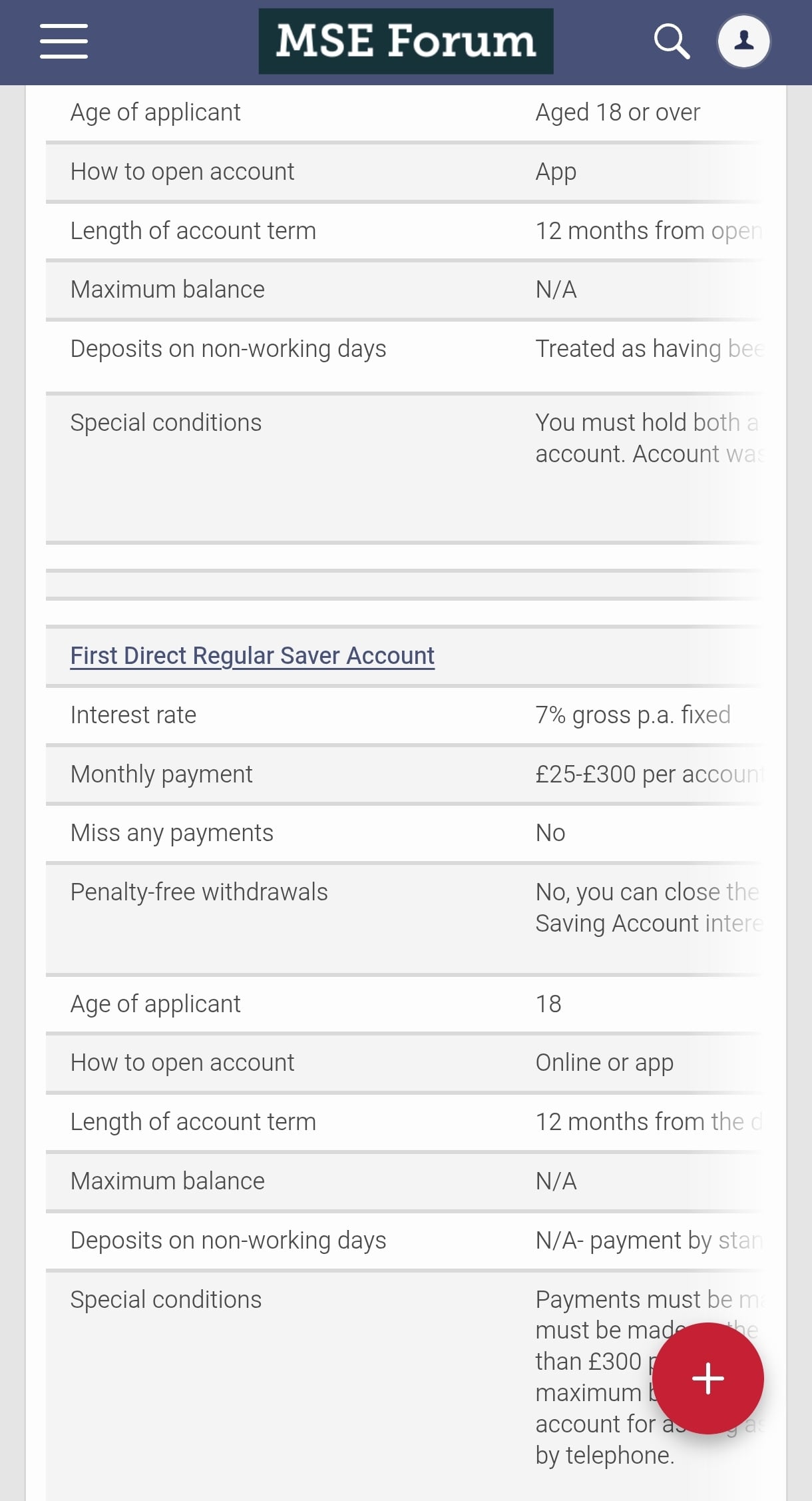This screenshot has width=812, height=1501.
Task: Open First Direct Regular Saver Account link
Action: click(252, 656)
